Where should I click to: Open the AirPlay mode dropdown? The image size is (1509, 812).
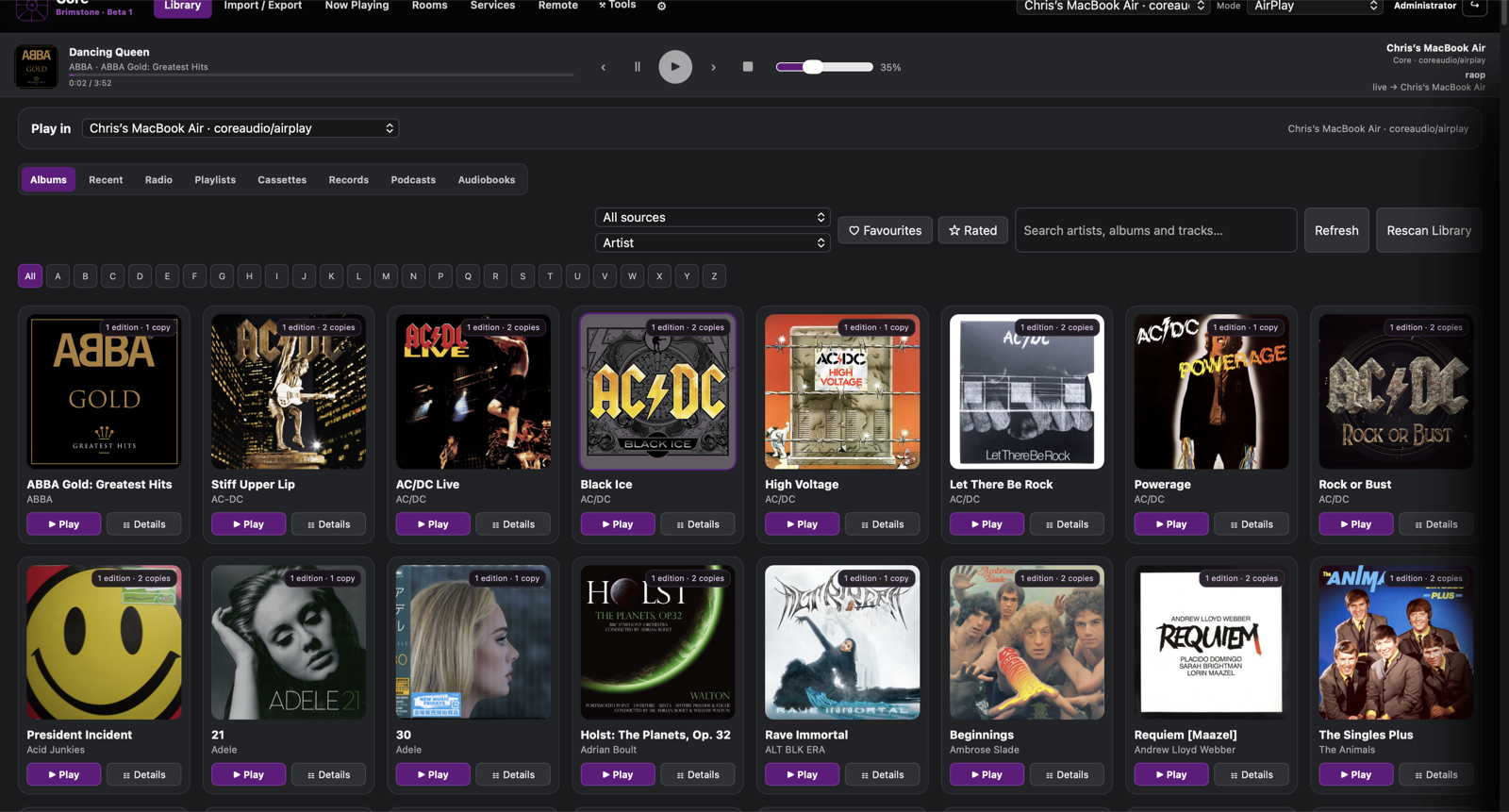tap(1316, 6)
